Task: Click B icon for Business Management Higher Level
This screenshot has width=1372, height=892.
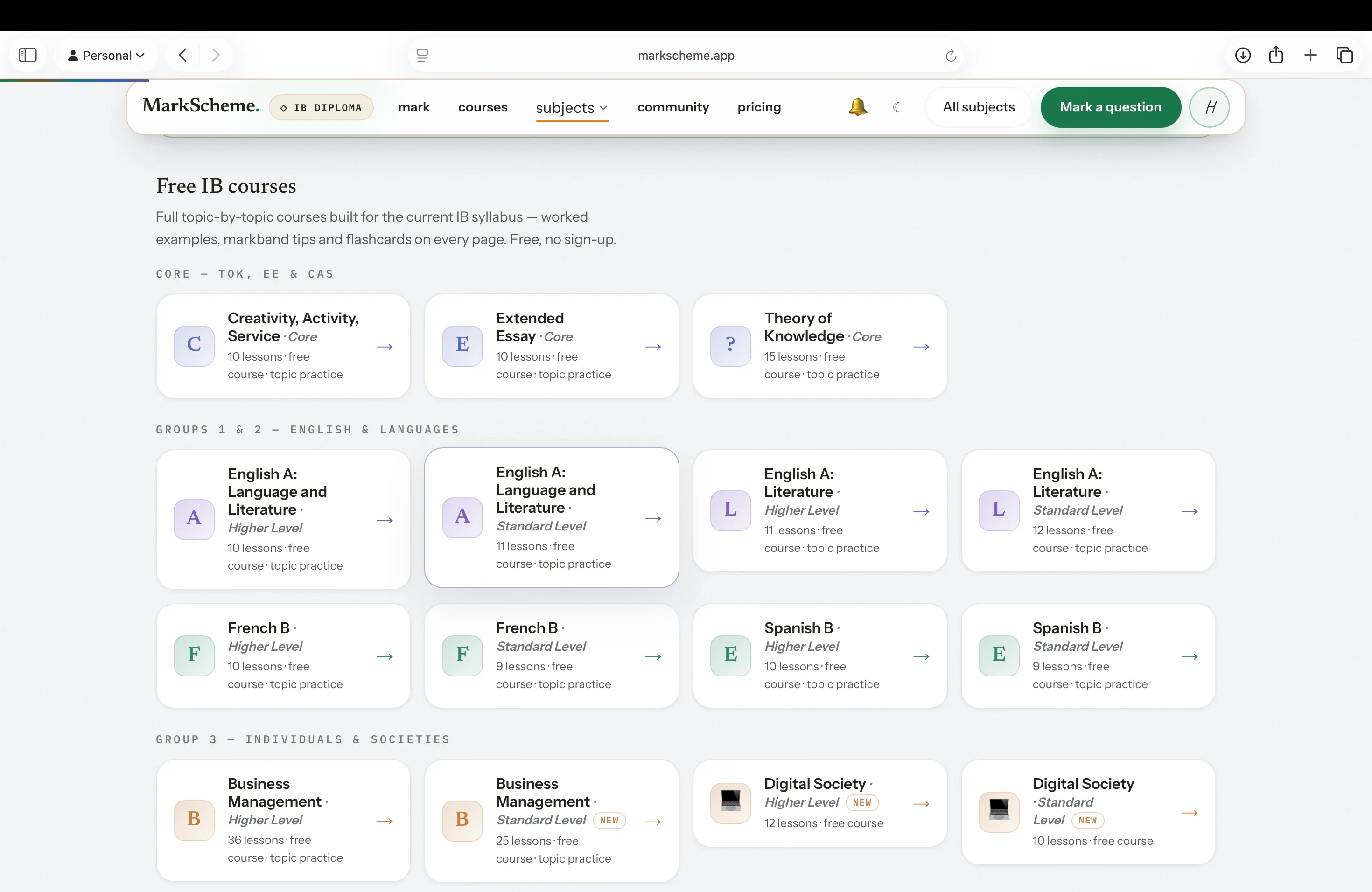Action: click(x=194, y=821)
